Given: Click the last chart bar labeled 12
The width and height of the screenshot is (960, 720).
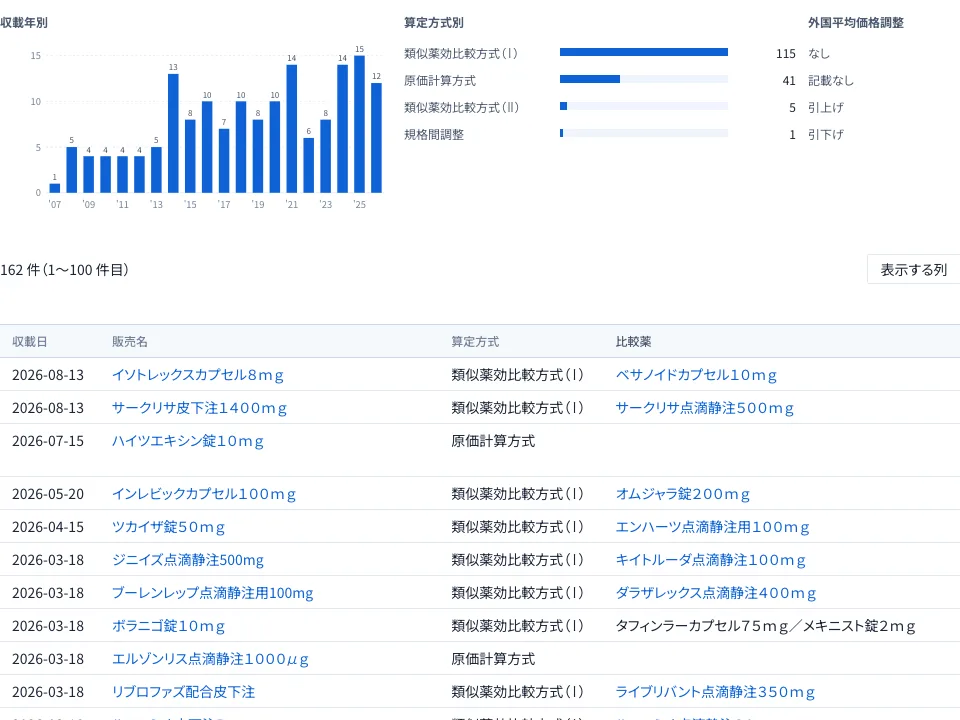Looking at the screenshot, I should pos(377,138).
